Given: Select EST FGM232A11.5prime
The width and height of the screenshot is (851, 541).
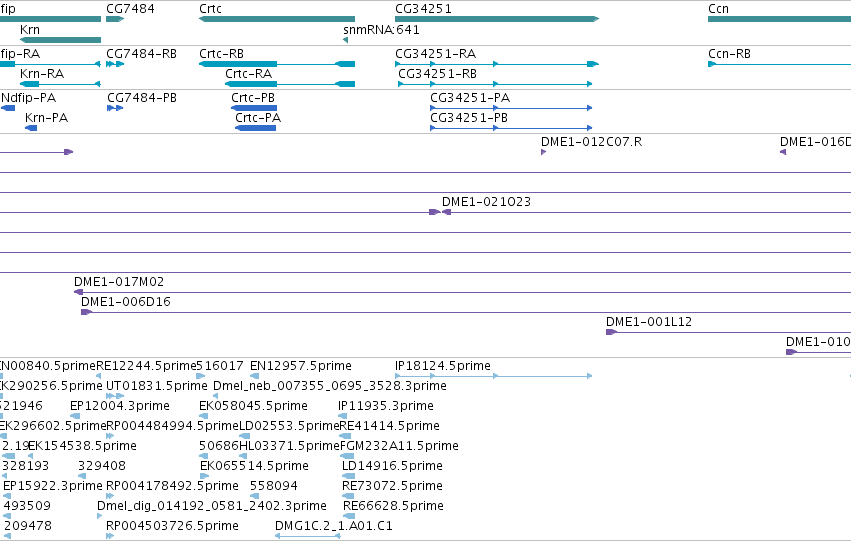Looking at the screenshot, I should [x=399, y=446].
